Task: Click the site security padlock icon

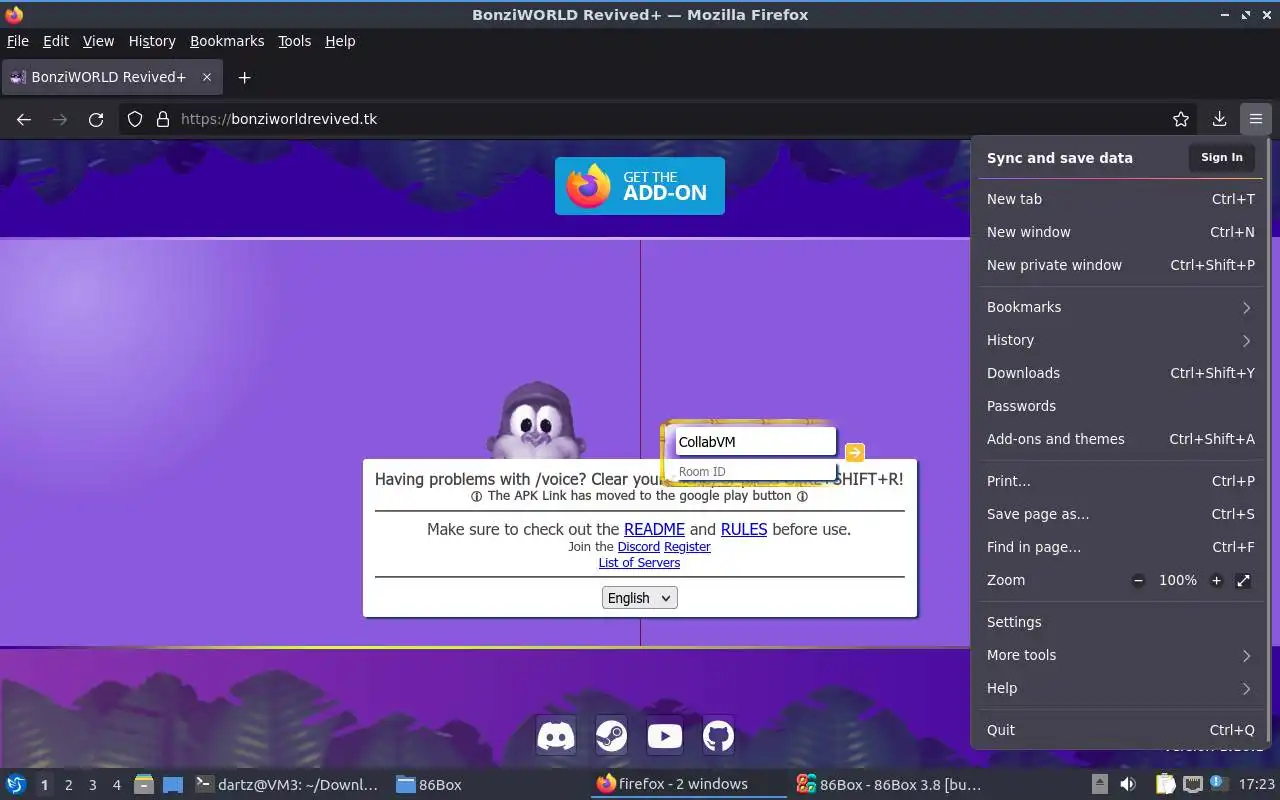Action: (x=163, y=119)
